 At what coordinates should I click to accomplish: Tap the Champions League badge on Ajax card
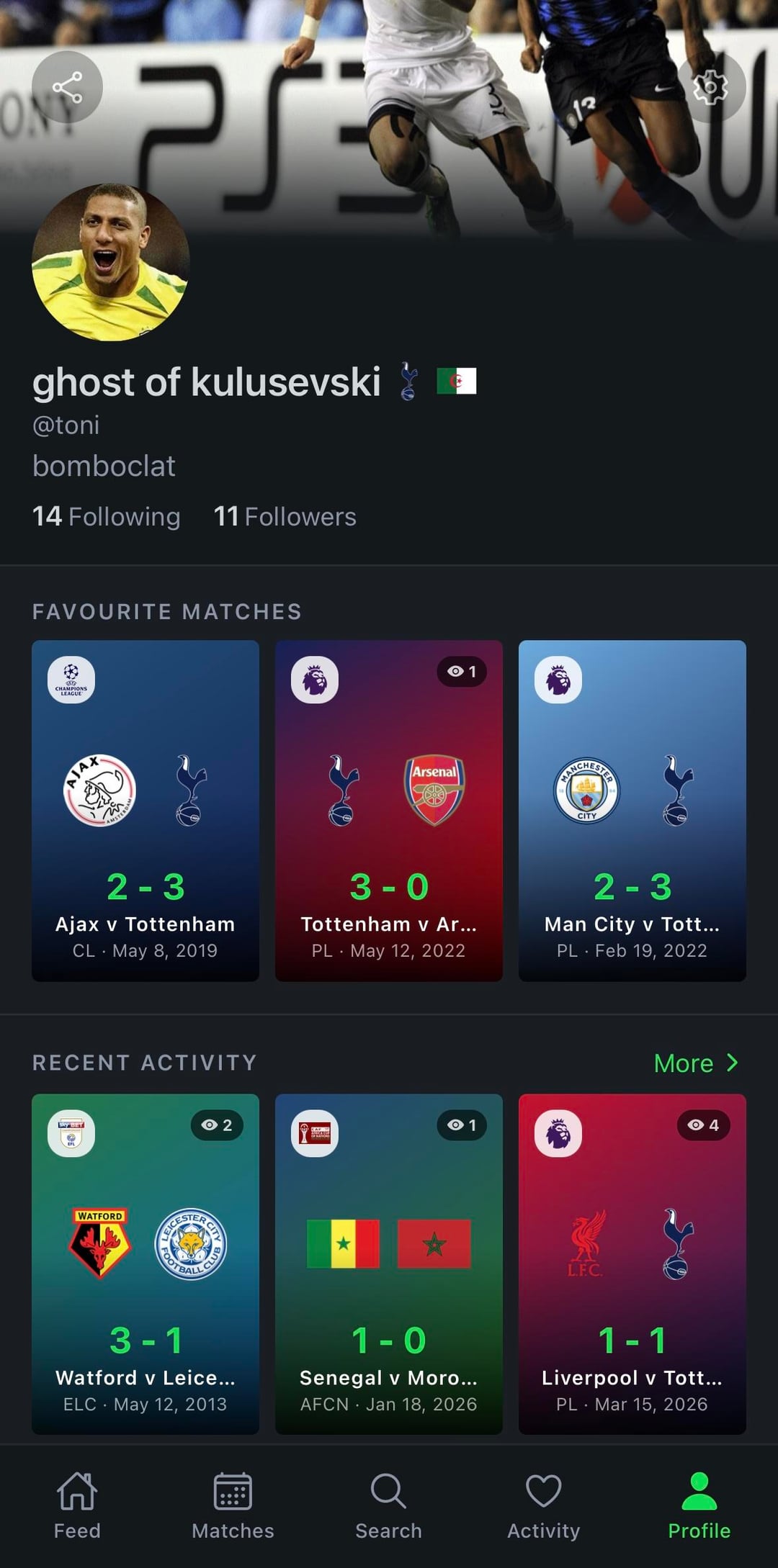click(x=71, y=679)
